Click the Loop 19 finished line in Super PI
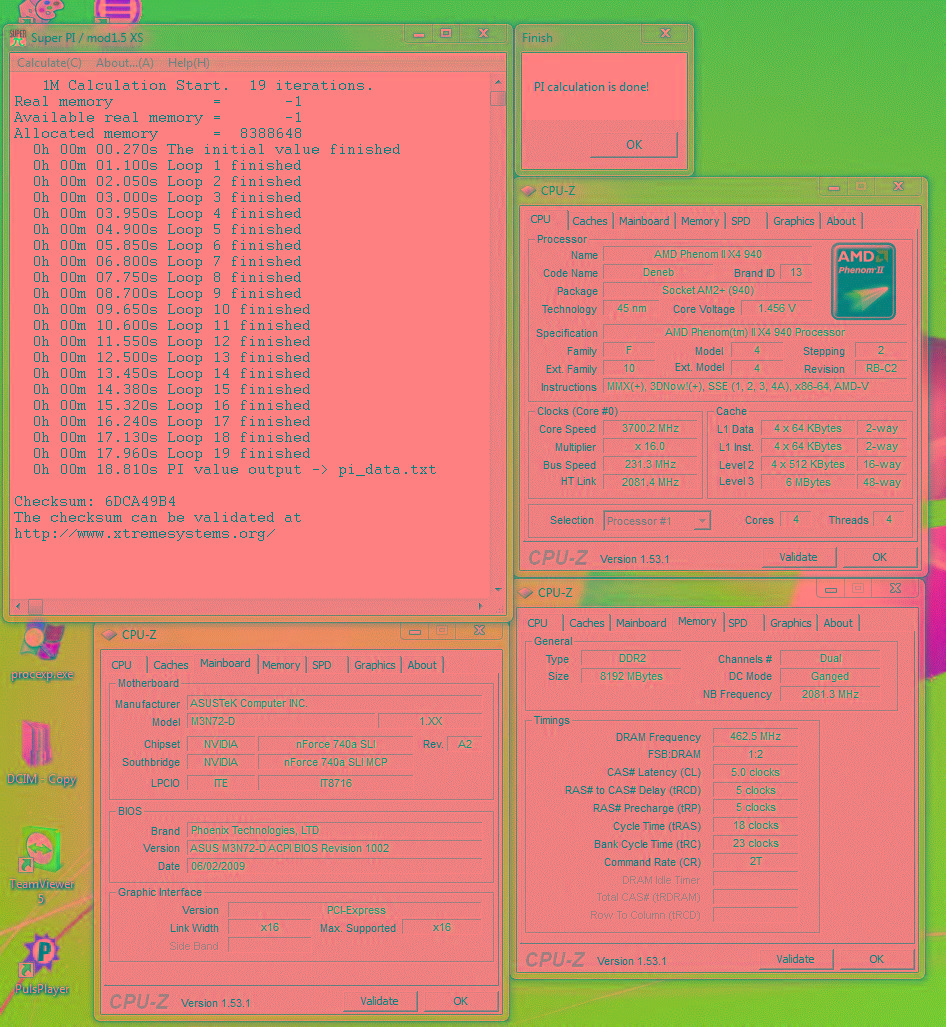The height and width of the screenshot is (1027, 946). point(172,454)
